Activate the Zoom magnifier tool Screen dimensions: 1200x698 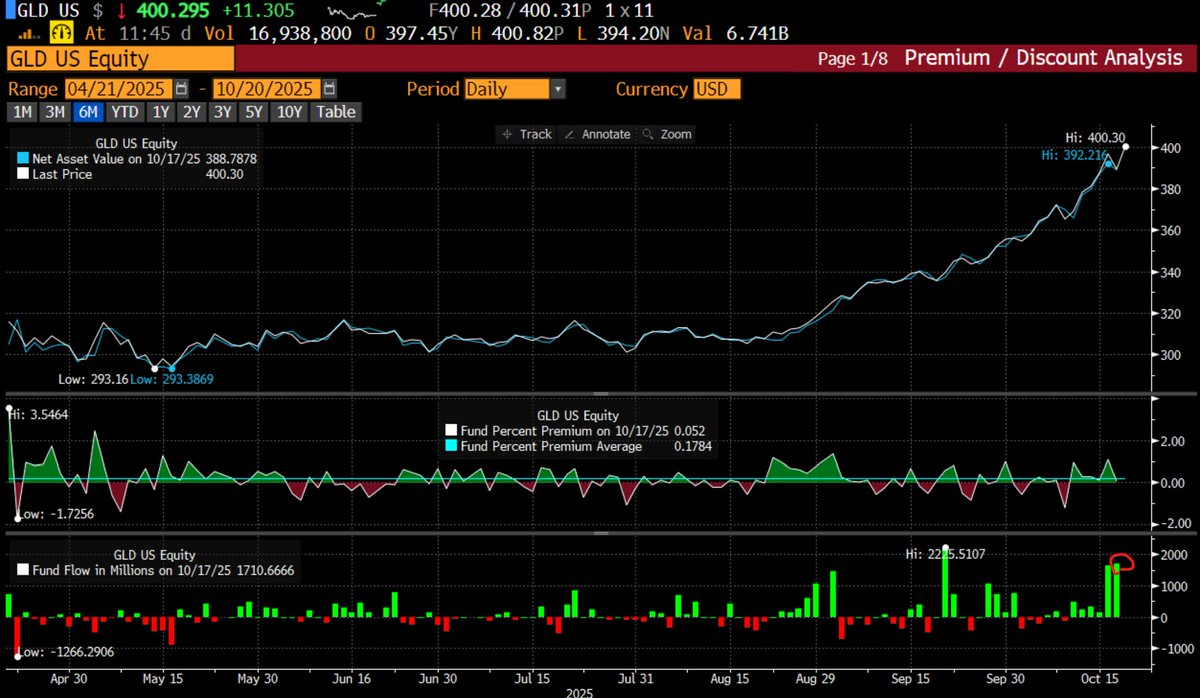coord(667,134)
